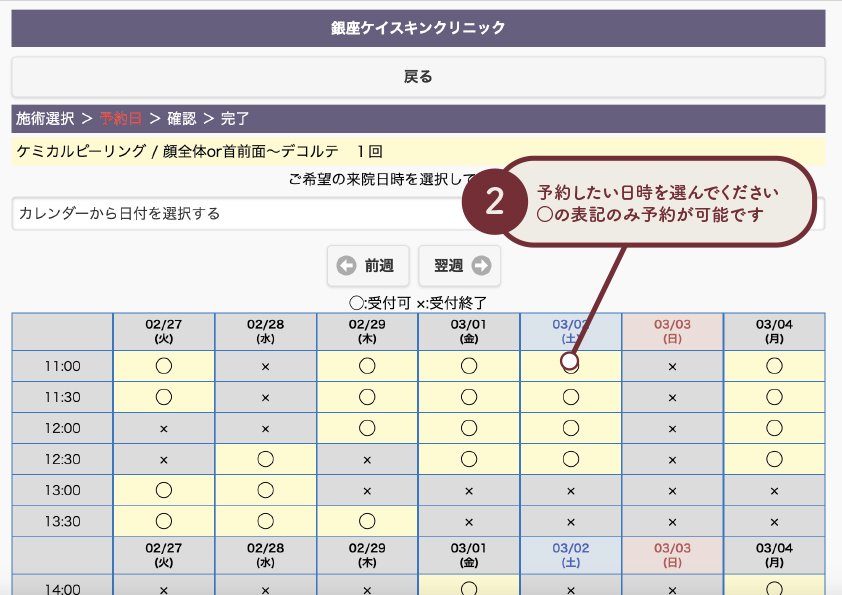
Task: Select the 12:30 slot on 02/28
Action: 265,459
